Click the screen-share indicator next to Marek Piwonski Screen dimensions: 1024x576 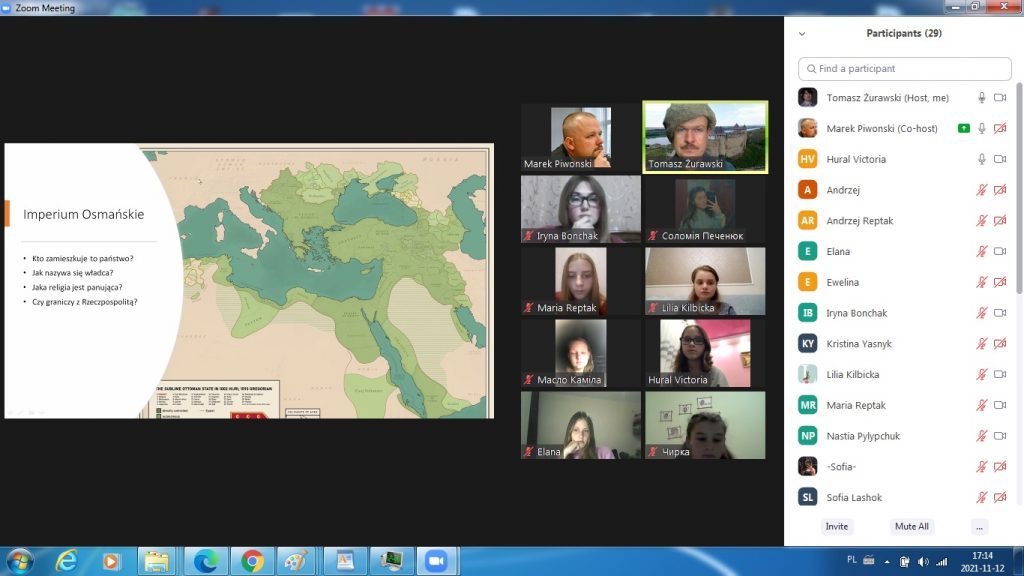[x=963, y=128]
